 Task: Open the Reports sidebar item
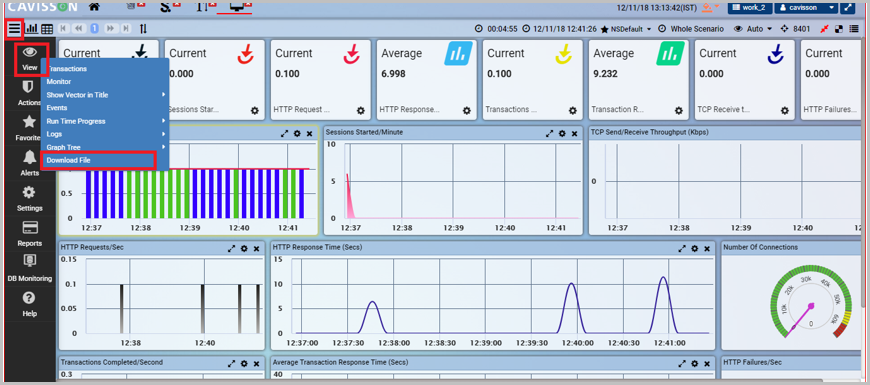(x=29, y=234)
